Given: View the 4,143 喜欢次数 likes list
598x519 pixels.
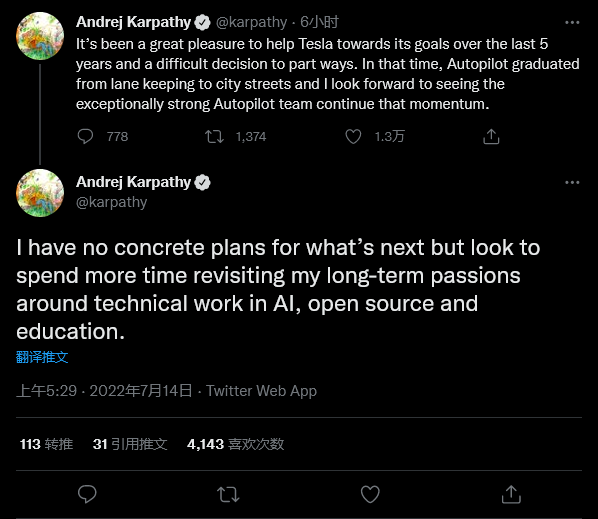Looking at the screenshot, I should (x=235, y=444).
